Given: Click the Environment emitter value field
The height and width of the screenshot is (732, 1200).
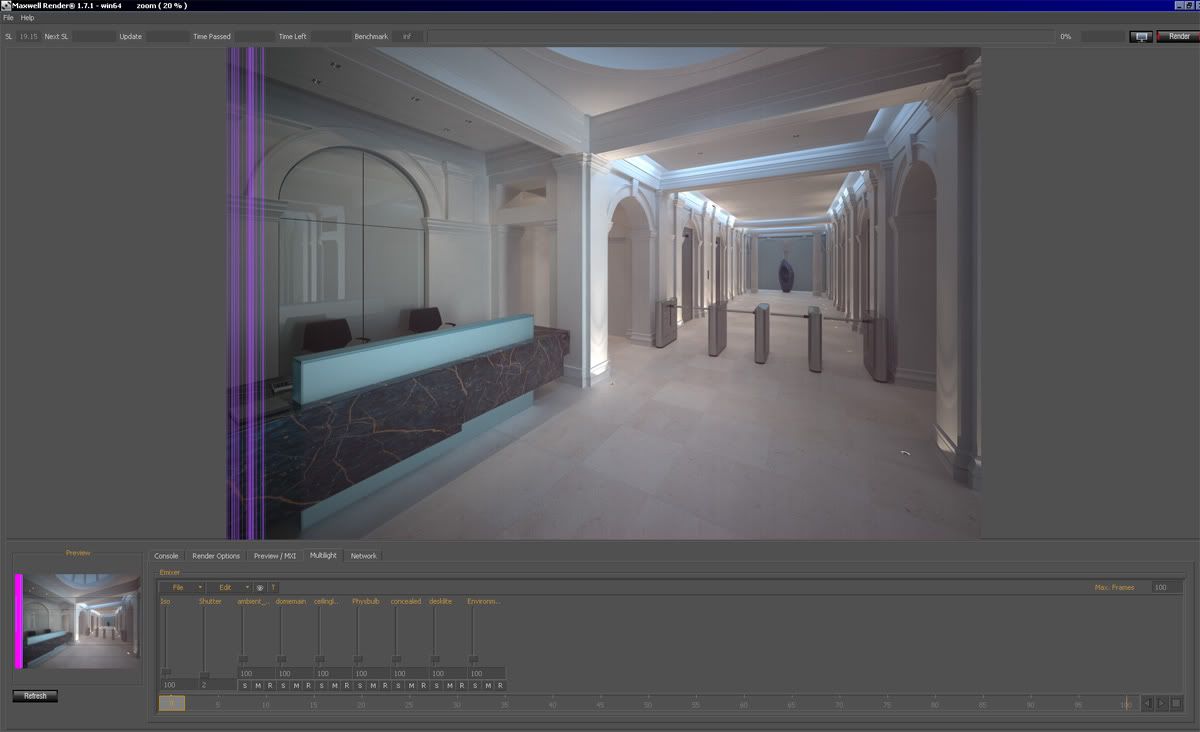Looking at the screenshot, I should [x=486, y=674].
